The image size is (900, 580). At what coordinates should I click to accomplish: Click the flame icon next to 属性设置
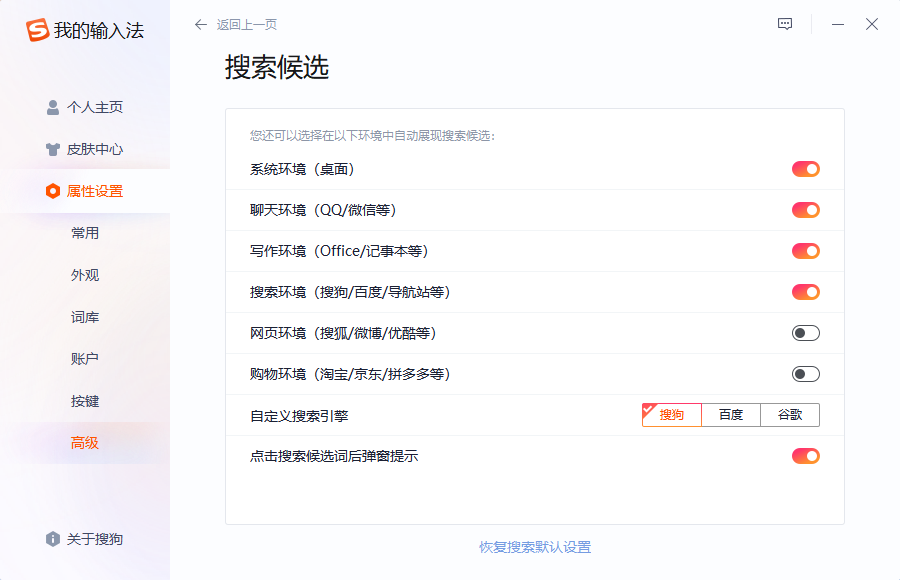[55, 191]
